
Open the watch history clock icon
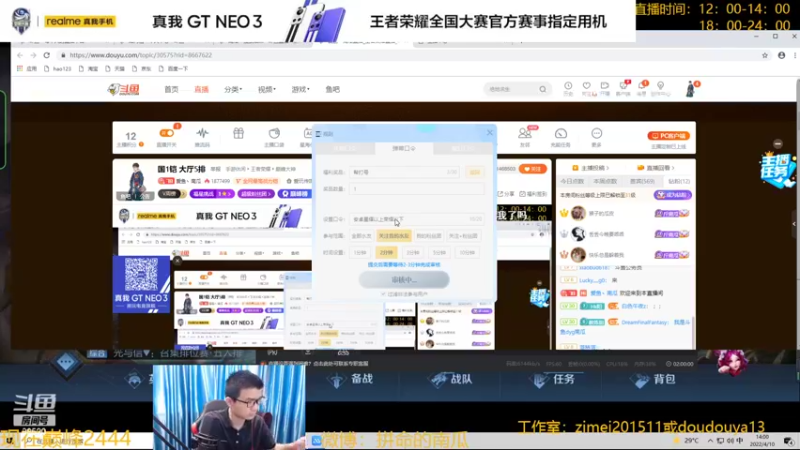pyautogui.click(x=568, y=86)
